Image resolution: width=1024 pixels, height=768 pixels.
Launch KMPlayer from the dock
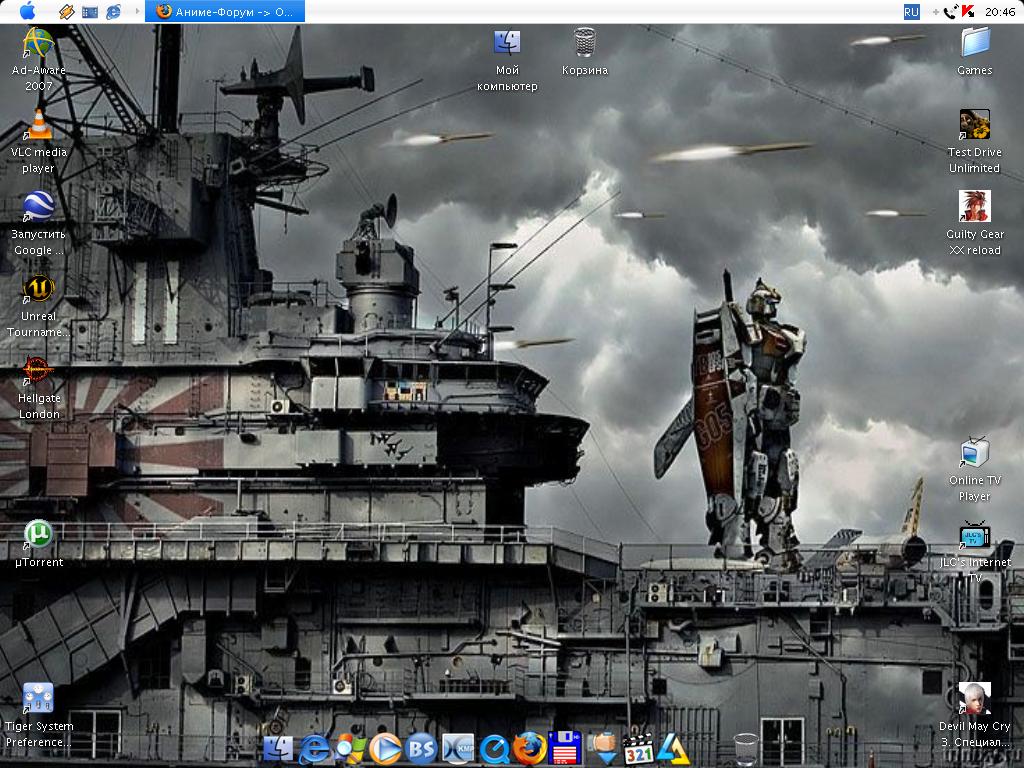tap(457, 748)
